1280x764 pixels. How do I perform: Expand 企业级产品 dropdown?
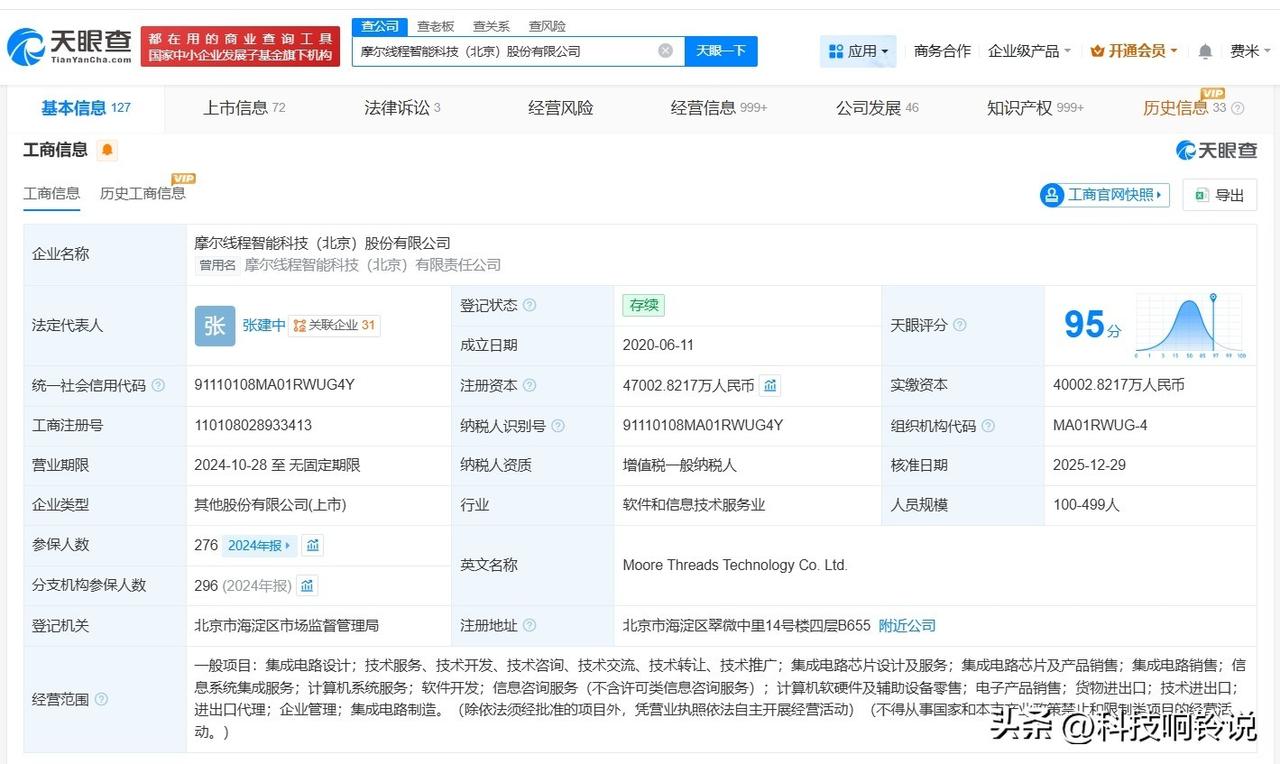click(1029, 51)
